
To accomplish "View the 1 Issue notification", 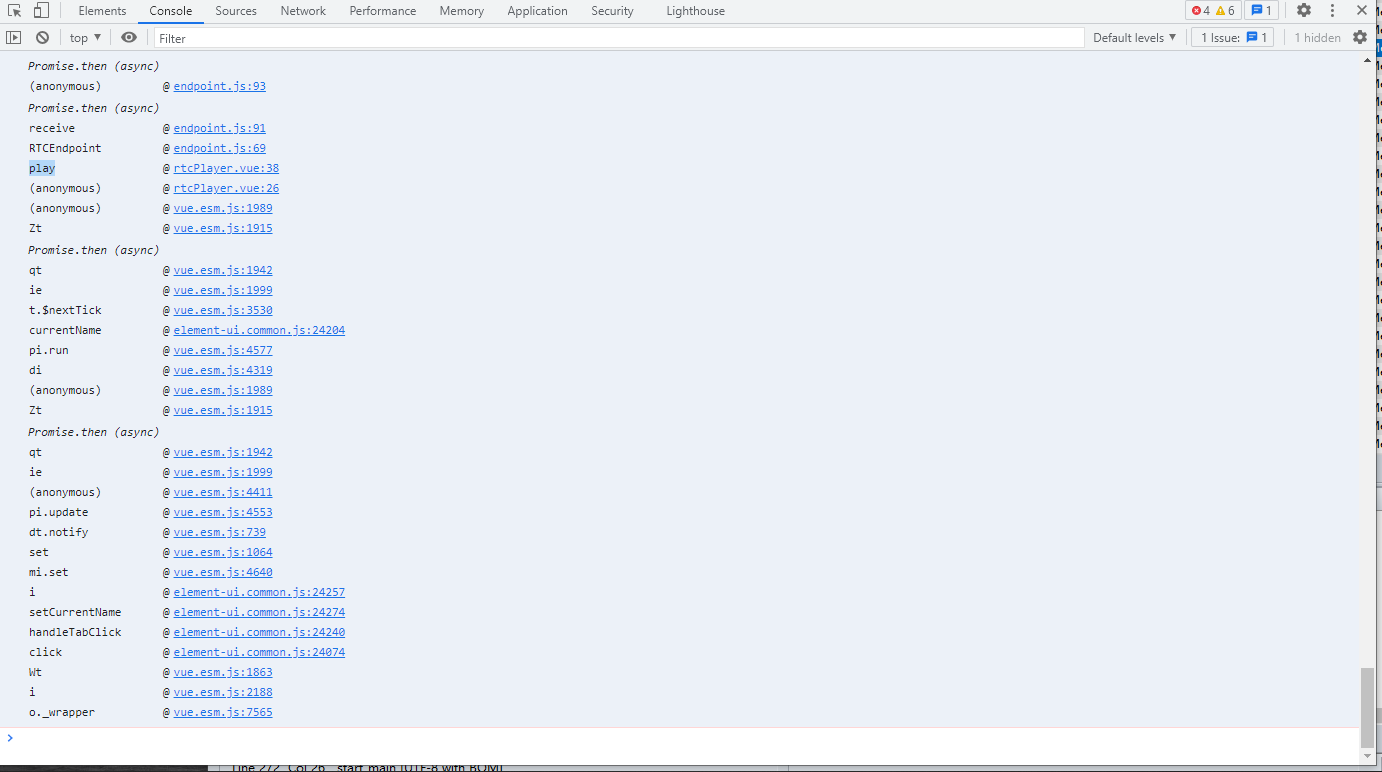I will coord(1232,37).
